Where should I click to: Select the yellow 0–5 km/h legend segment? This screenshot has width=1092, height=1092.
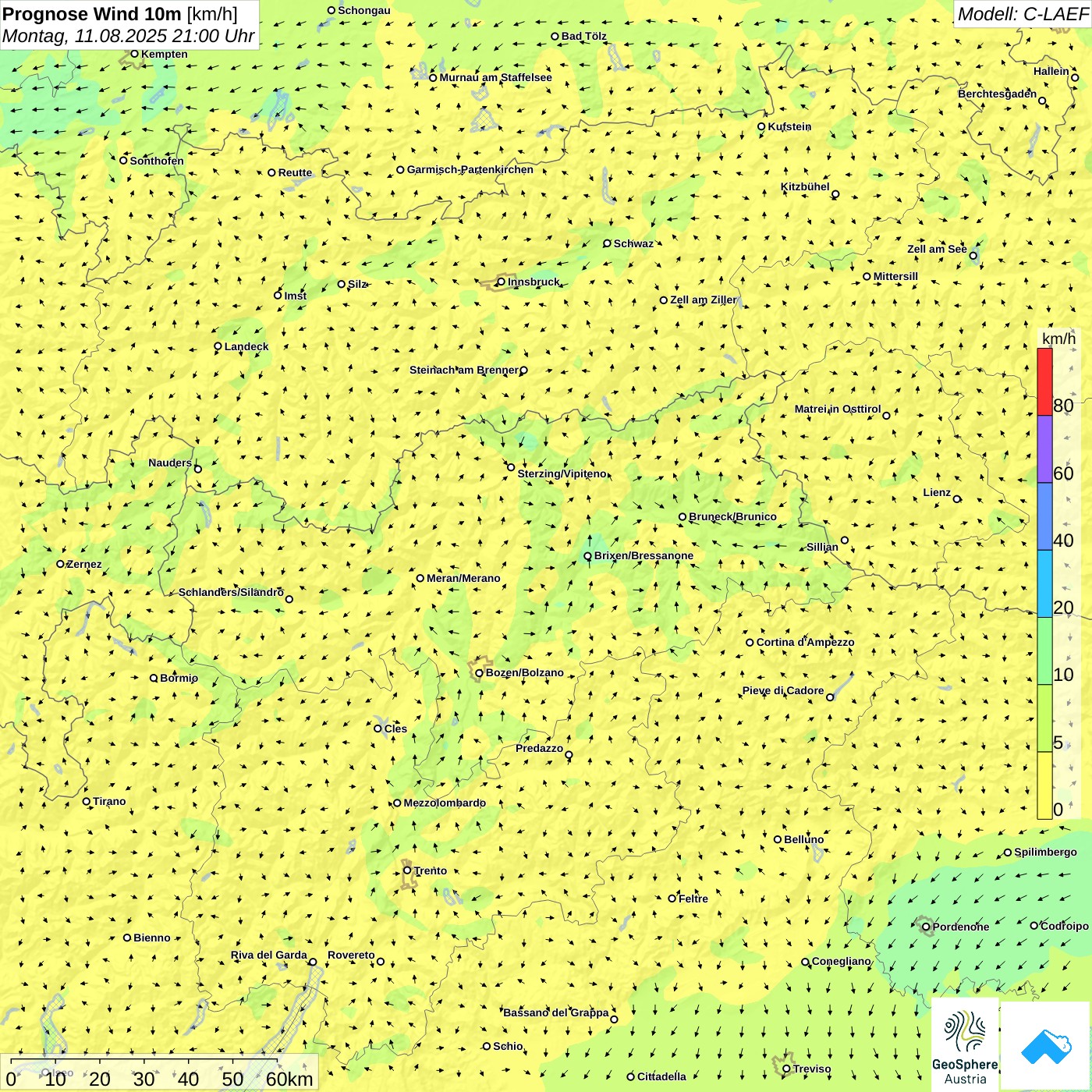[1044, 785]
